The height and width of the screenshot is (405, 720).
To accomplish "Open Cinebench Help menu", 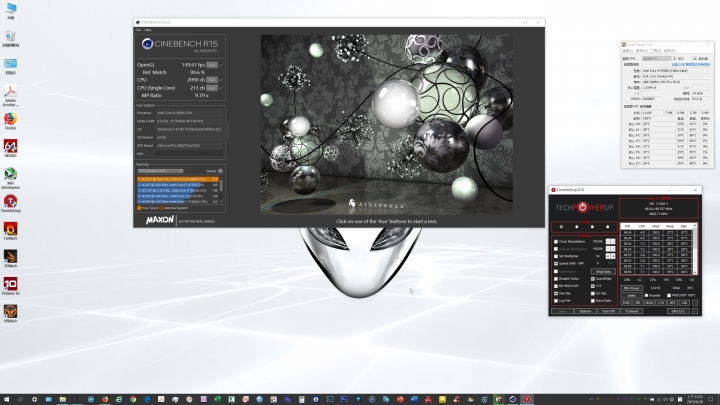I will point(148,30).
